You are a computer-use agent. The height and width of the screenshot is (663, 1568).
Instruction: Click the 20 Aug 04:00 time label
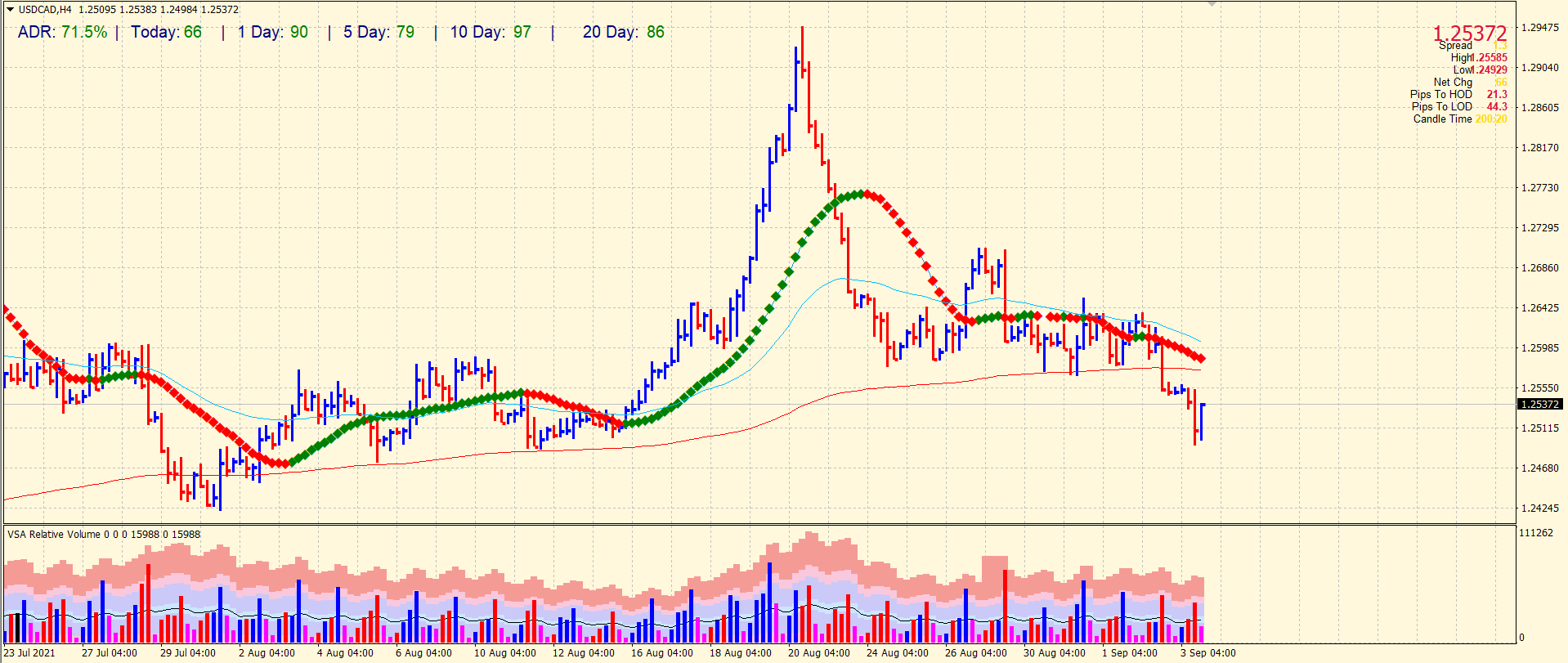[819, 653]
